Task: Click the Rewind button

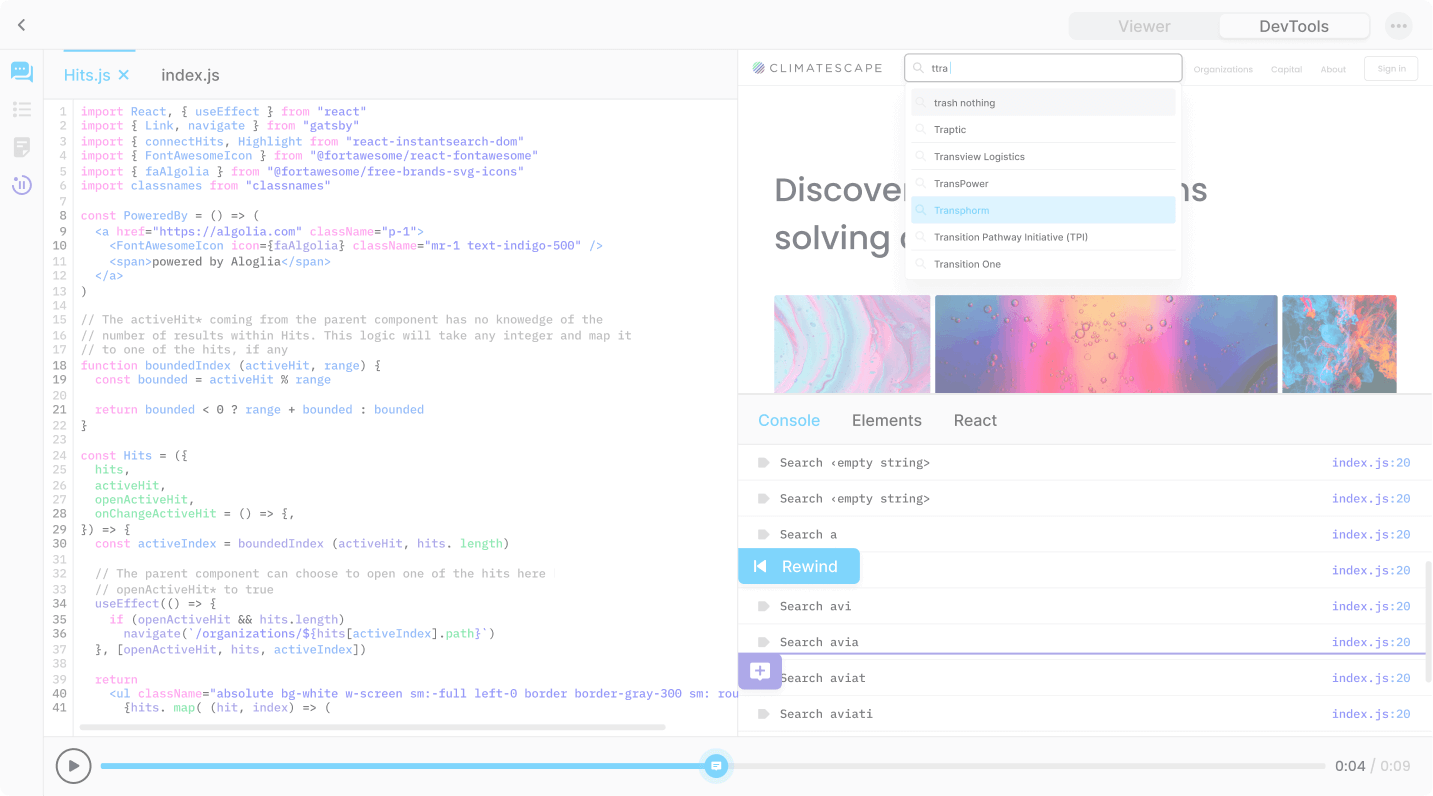Action: coord(799,566)
